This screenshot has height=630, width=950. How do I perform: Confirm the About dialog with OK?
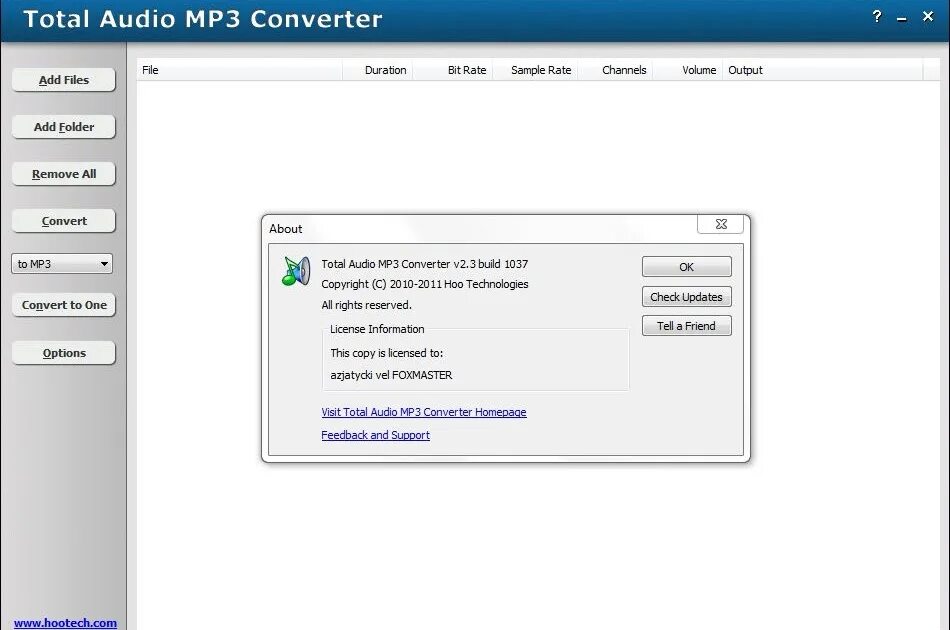(x=686, y=267)
